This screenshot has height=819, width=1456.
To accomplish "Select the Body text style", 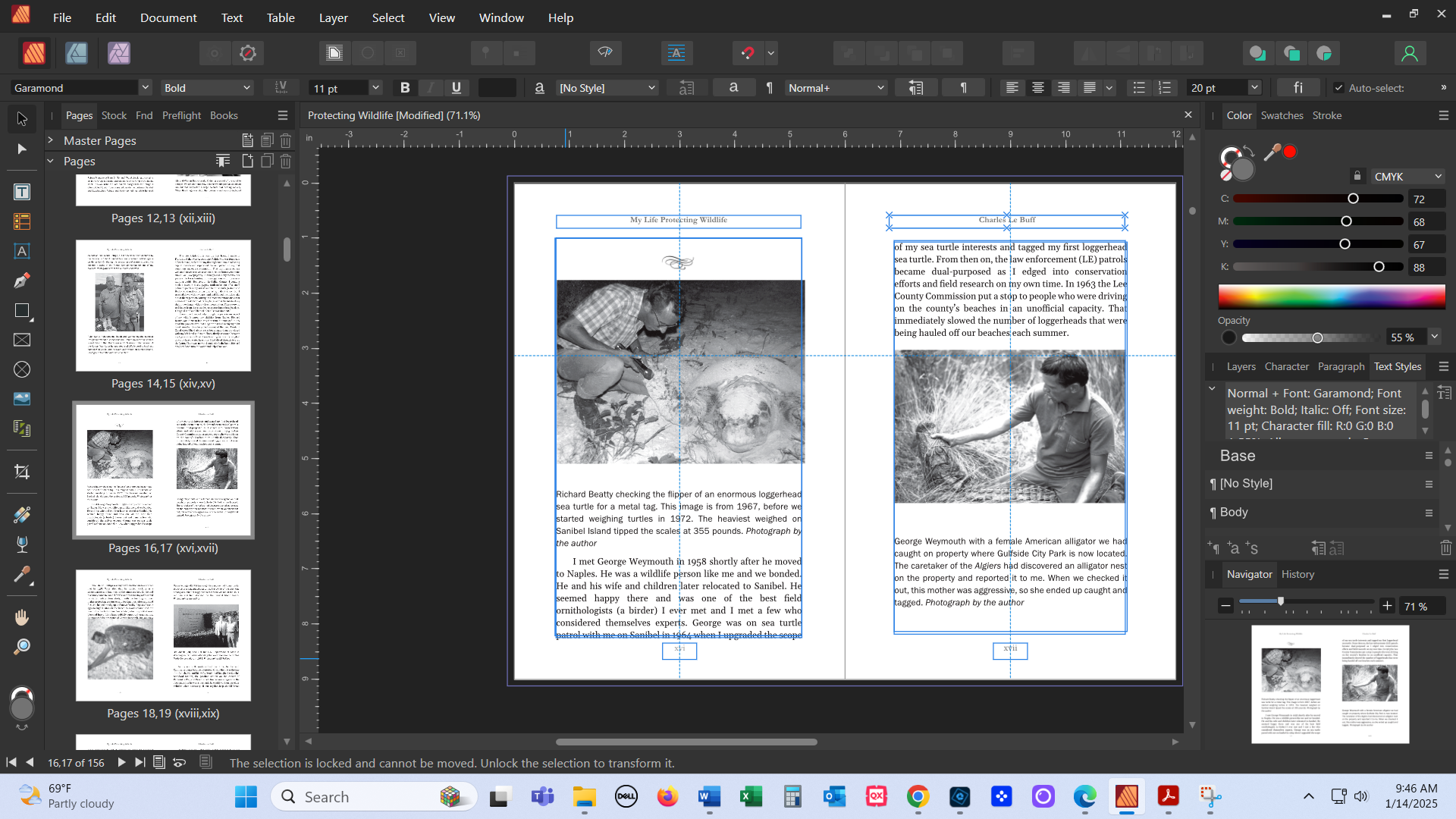I will click(x=1234, y=513).
